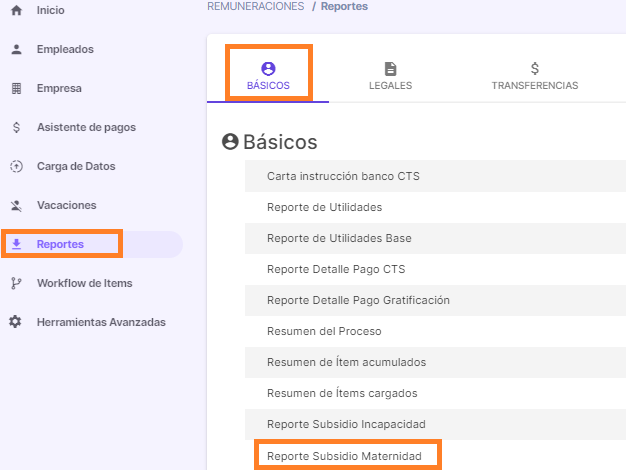Click the Empleados person icon
The width and height of the screenshot is (626, 470).
point(16,49)
